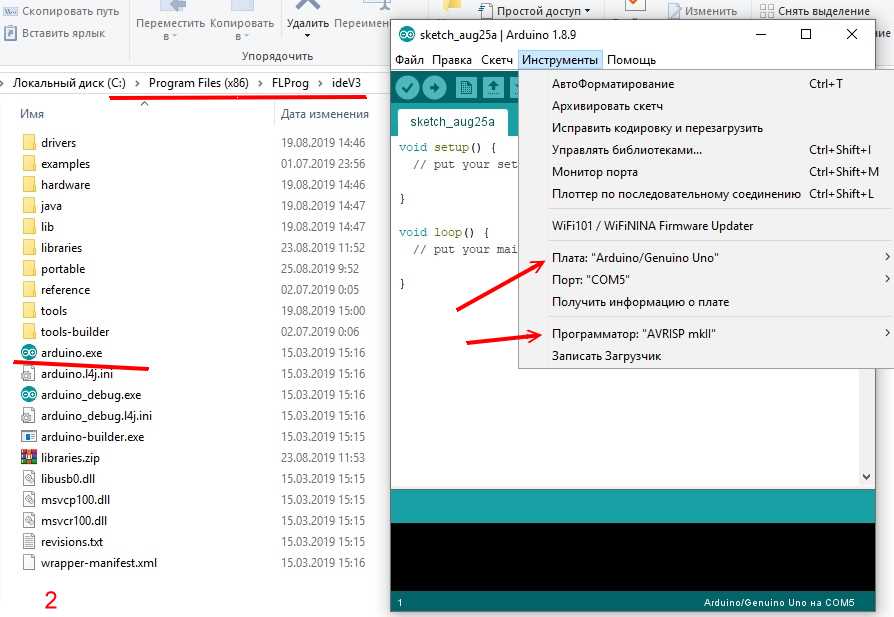
Task: Click the Verify checkmark button in Arduino toolbar
Action: [x=407, y=87]
